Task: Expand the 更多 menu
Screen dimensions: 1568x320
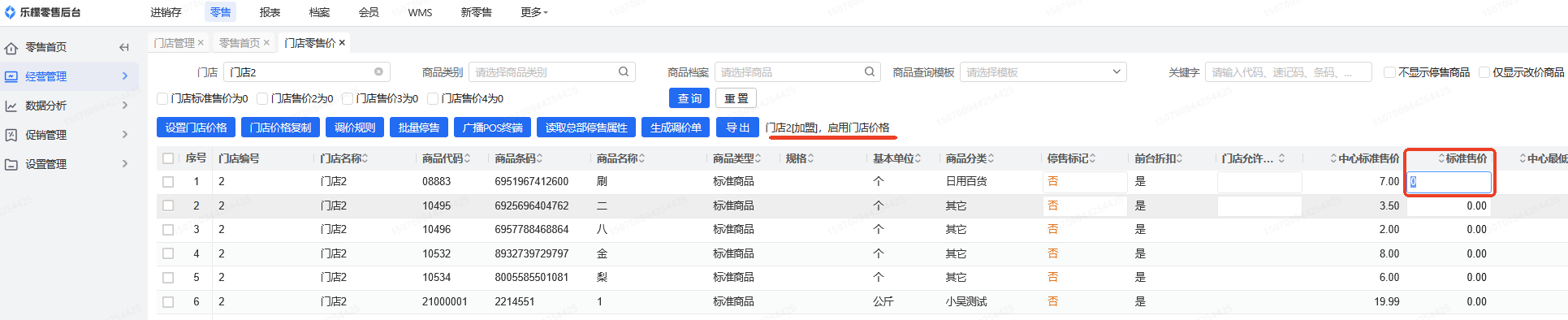Action: coord(534,12)
